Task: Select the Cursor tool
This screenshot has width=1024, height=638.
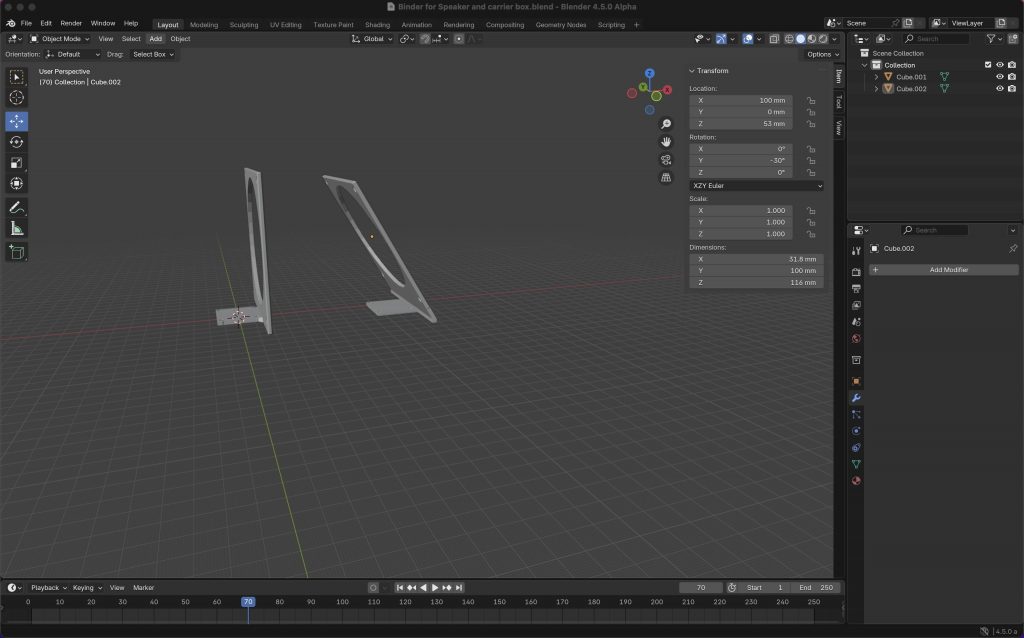Action: pyautogui.click(x=17, y=98)
